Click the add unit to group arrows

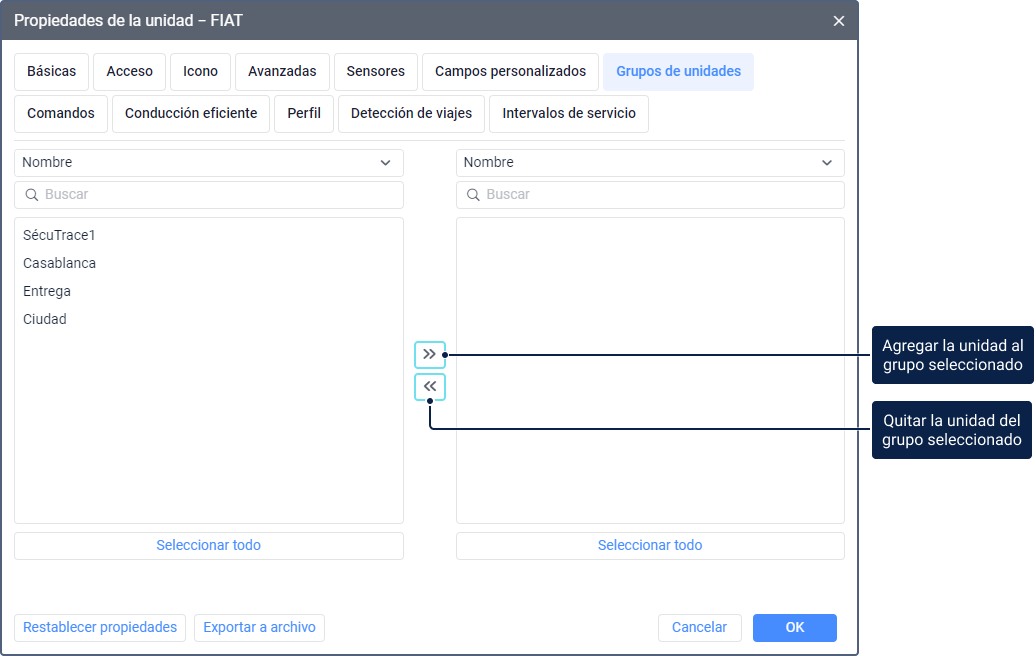point(430,354)
